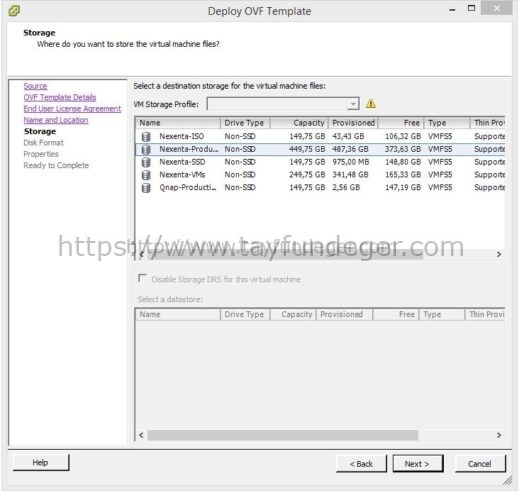Return to the Name and Location step
Image resolution: width=519 pixels, height=493 pixels.
coord(56,120)
